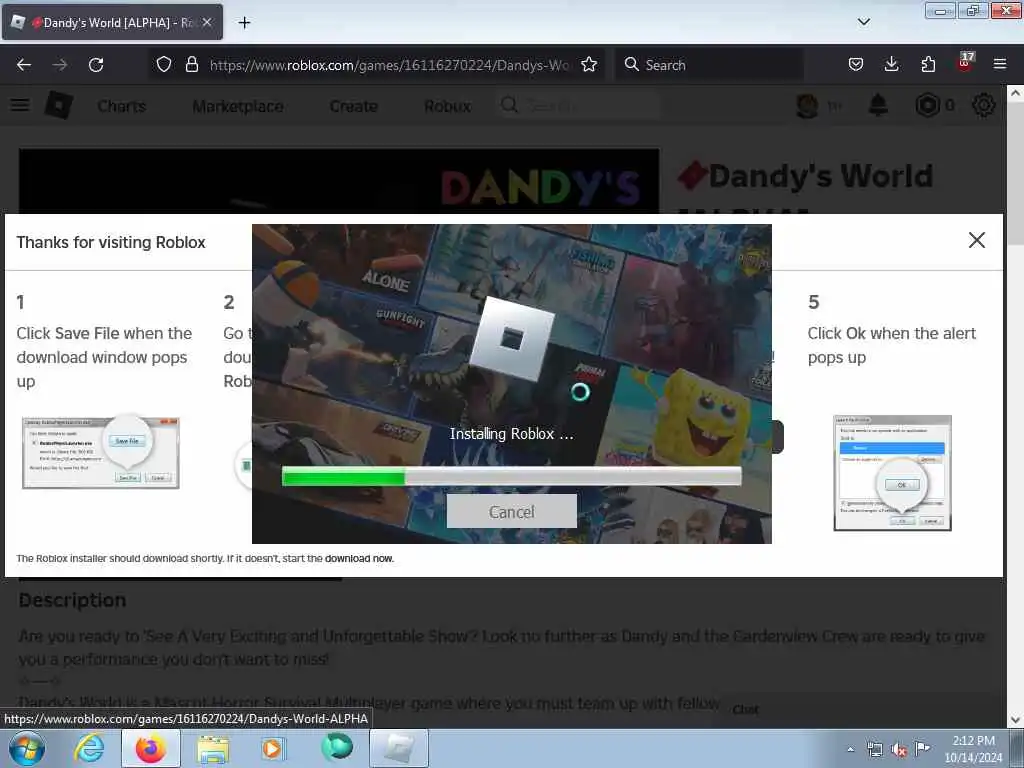
Task: Click the green round taskbar app icon
Action: click(x=337, y=747)
